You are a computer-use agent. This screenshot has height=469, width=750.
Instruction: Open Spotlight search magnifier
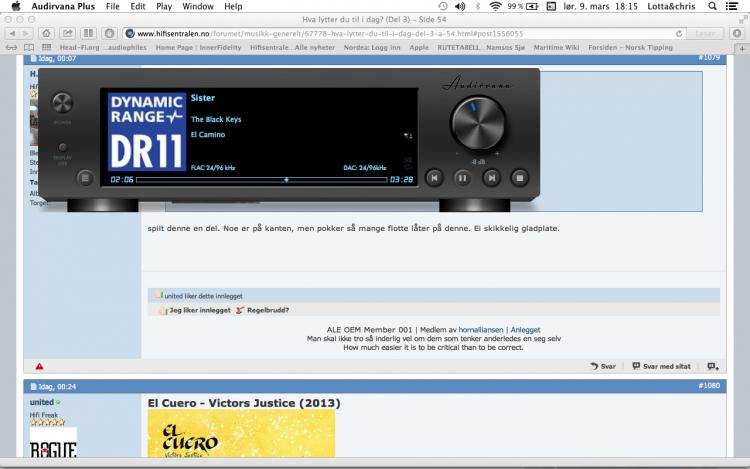pyautogui.click(x=712, y=6)
